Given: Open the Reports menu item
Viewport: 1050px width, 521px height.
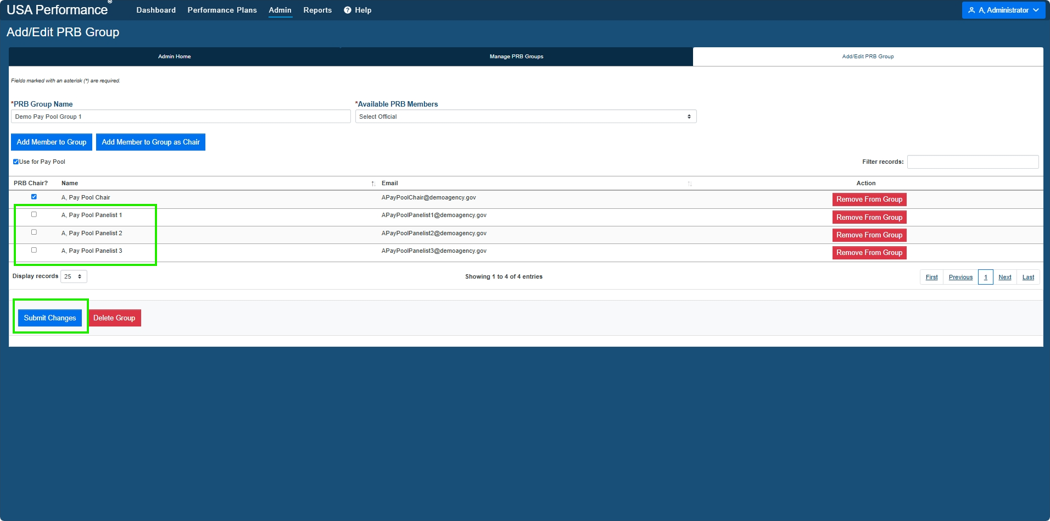Looking at the screenshot, I should click(x=317, y=10).
